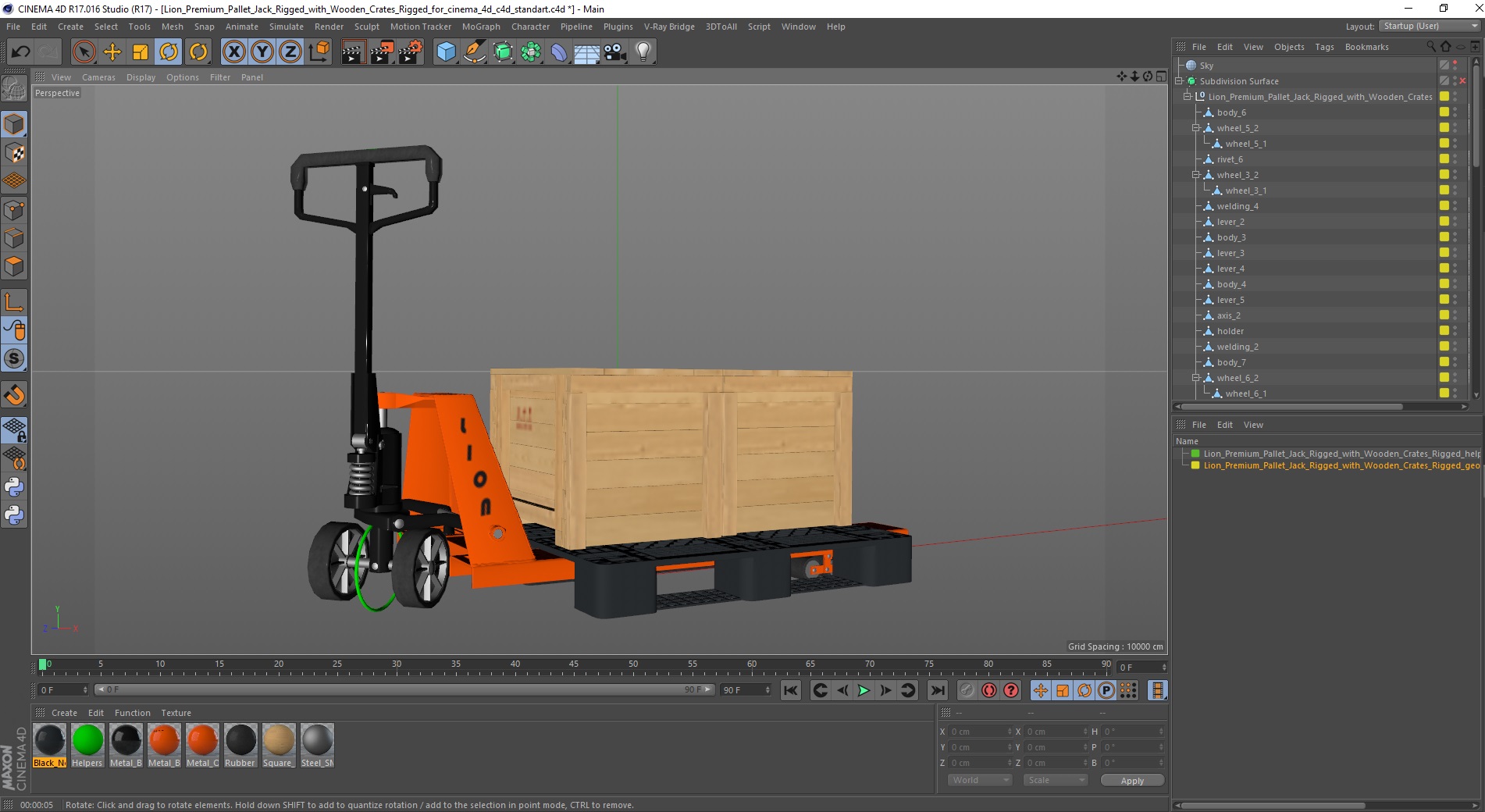Viewport: 1485px width, 812px height.
Task: Toggle X axis lock
Action: point(233,52)
